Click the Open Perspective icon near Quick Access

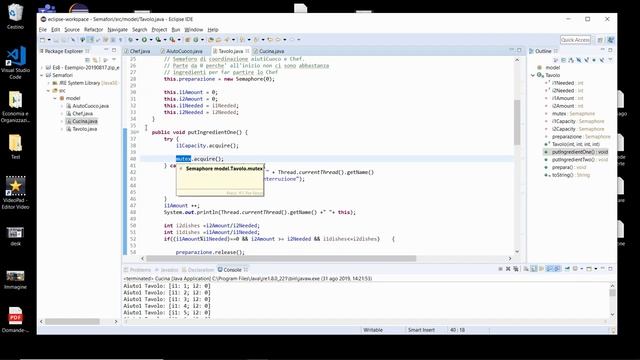point(600,40)
